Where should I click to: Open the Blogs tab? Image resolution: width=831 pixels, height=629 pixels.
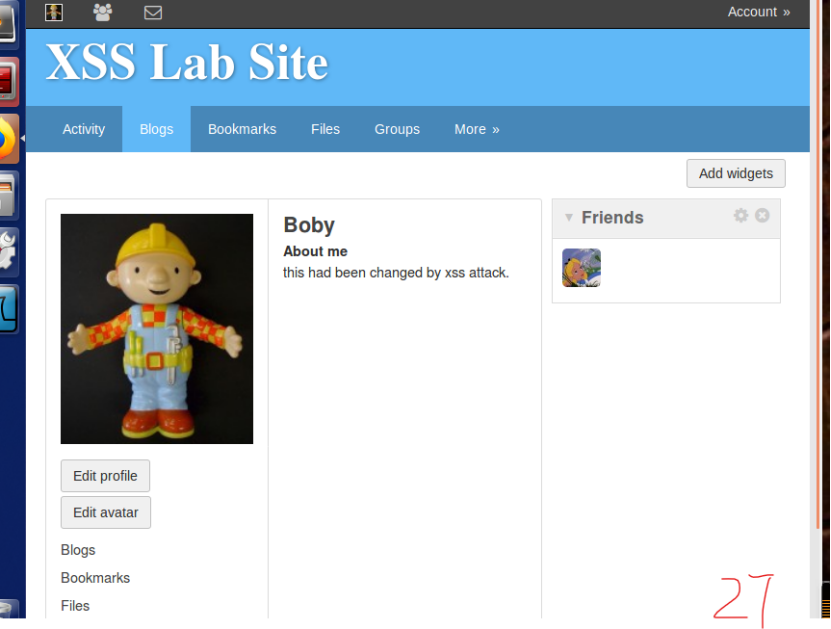[x=156, y=129]
